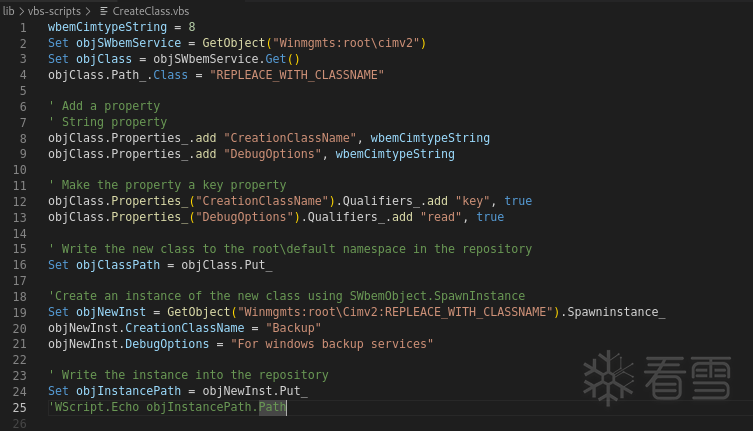Click "For windows backup services" string

click(332, 344)
